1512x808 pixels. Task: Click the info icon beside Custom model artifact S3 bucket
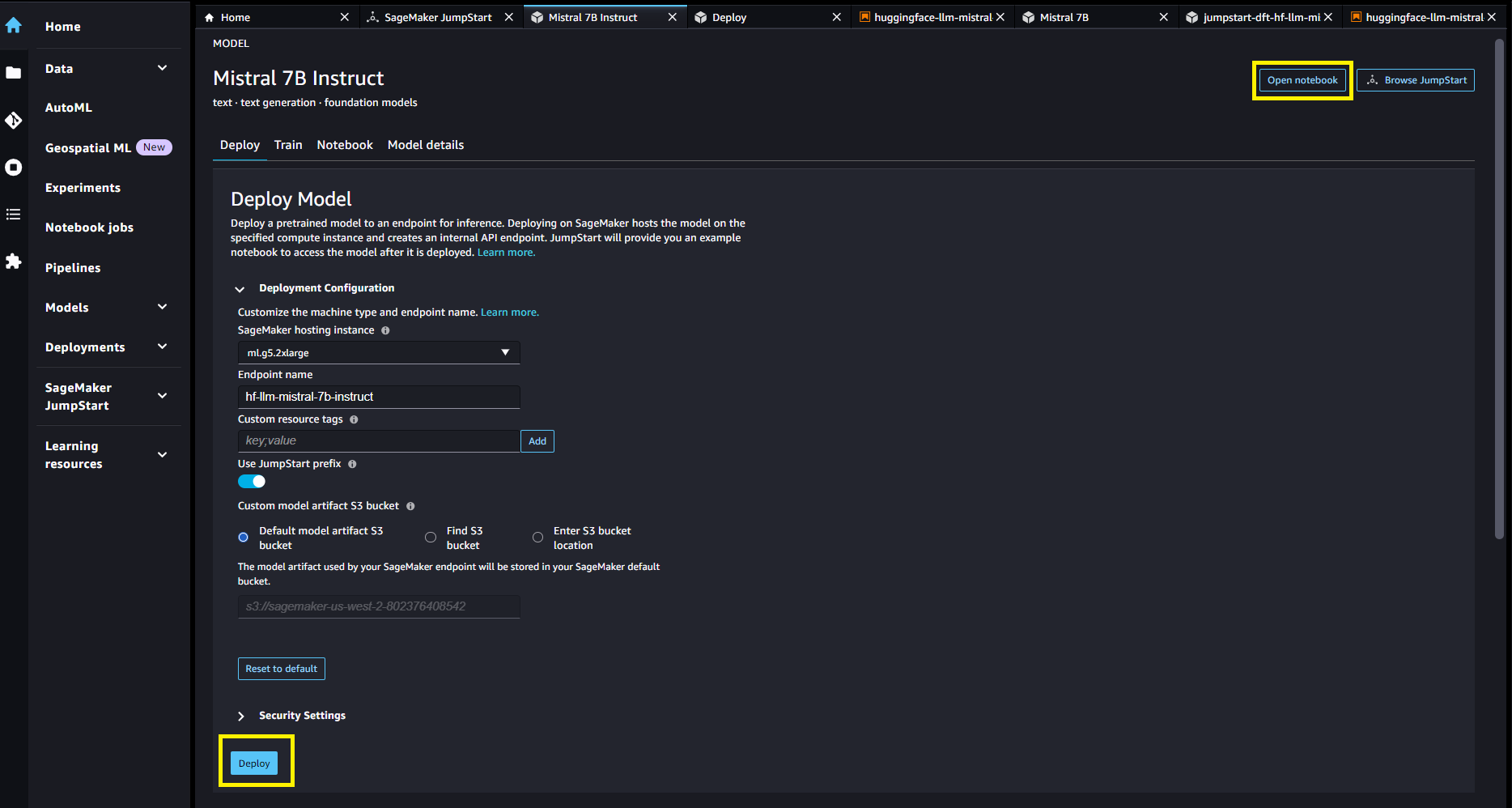point(410,506)
